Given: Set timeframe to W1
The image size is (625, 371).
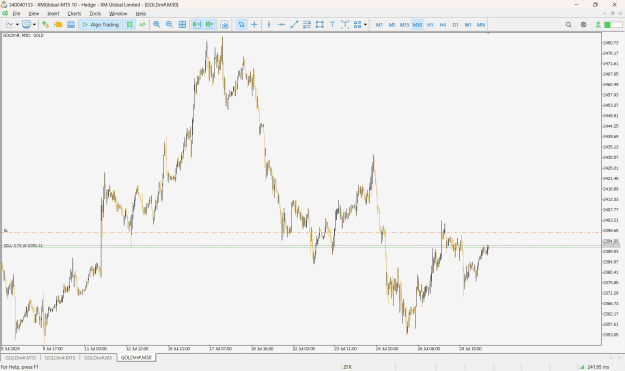Looking at the screenshot, I should (x=468, y=25).
